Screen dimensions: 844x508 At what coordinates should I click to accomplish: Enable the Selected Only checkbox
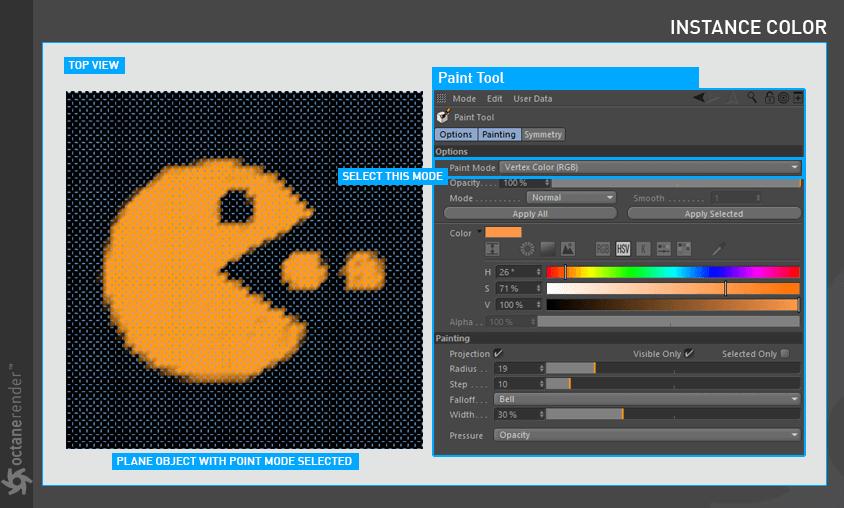click(x=785, y=353)
